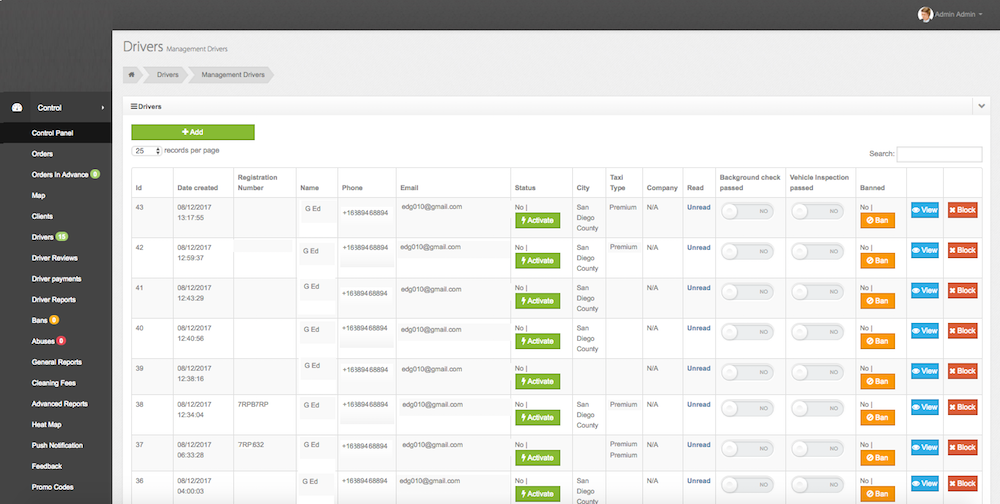Toggle Vehicle Inspection passed for driver 37
Image resolution: width=1000 pixels, height=504 pixels.
(x=817, y=448)
